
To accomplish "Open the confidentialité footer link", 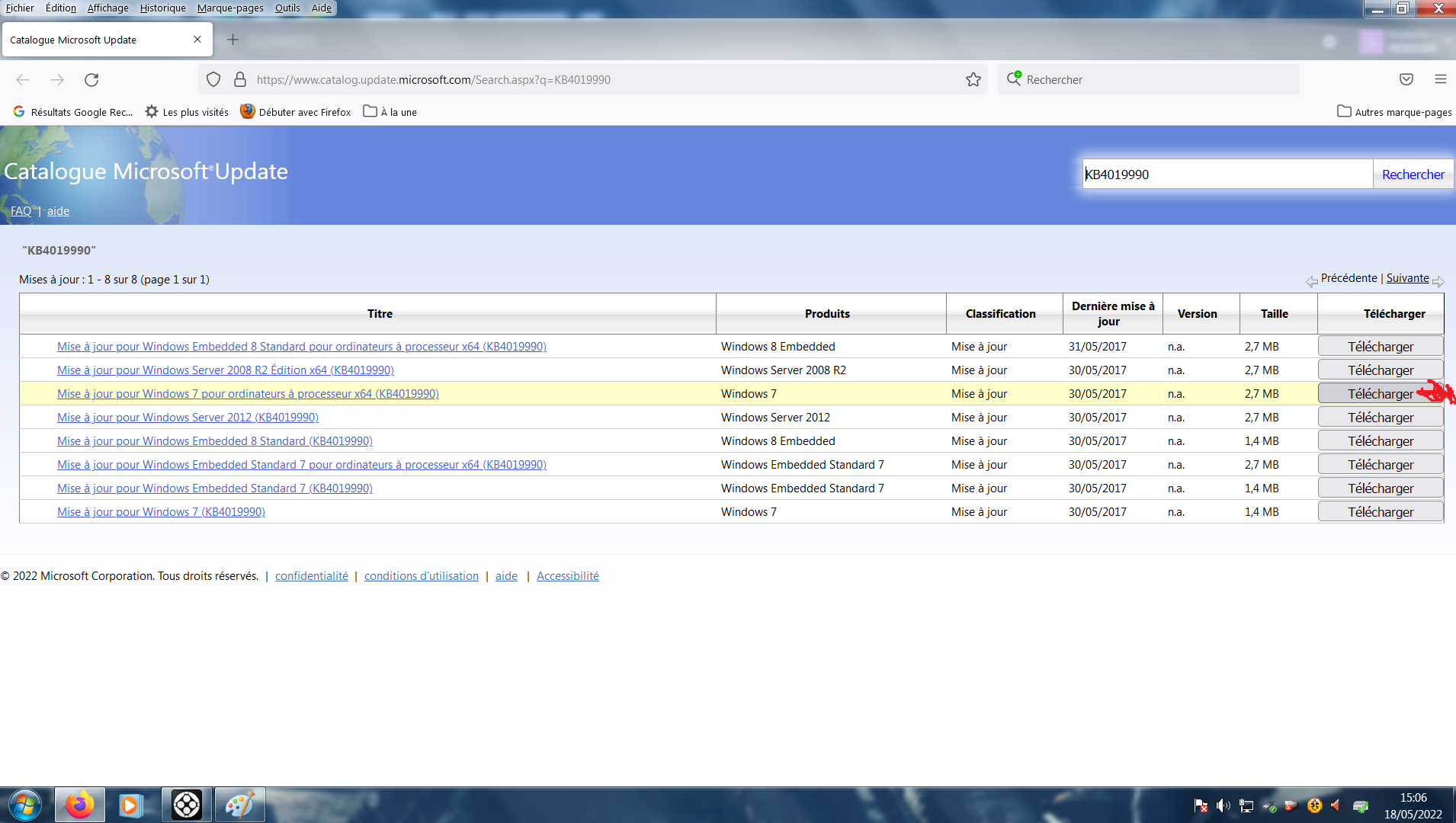I will [311, 576].
